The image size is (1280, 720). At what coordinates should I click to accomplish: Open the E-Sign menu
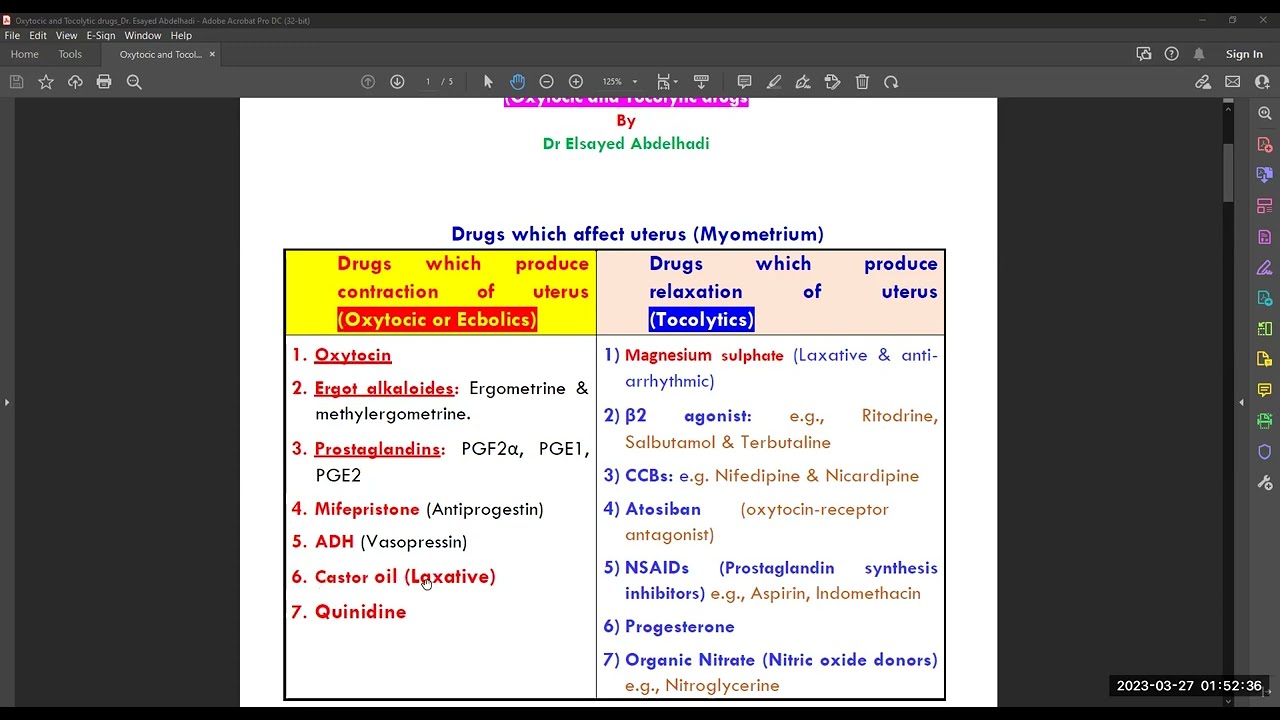pos(101,36)
